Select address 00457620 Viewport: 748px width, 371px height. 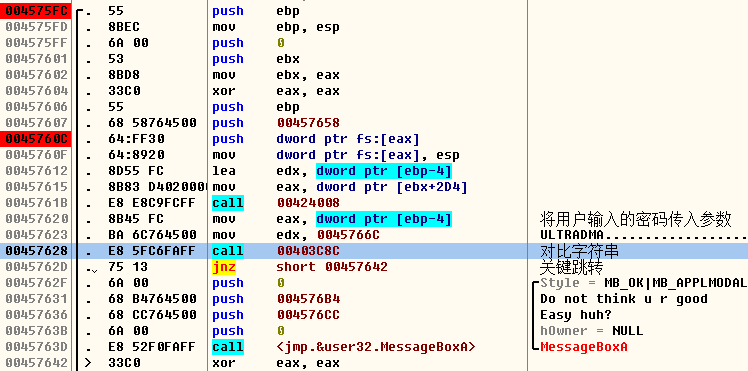tap(36, 219)
